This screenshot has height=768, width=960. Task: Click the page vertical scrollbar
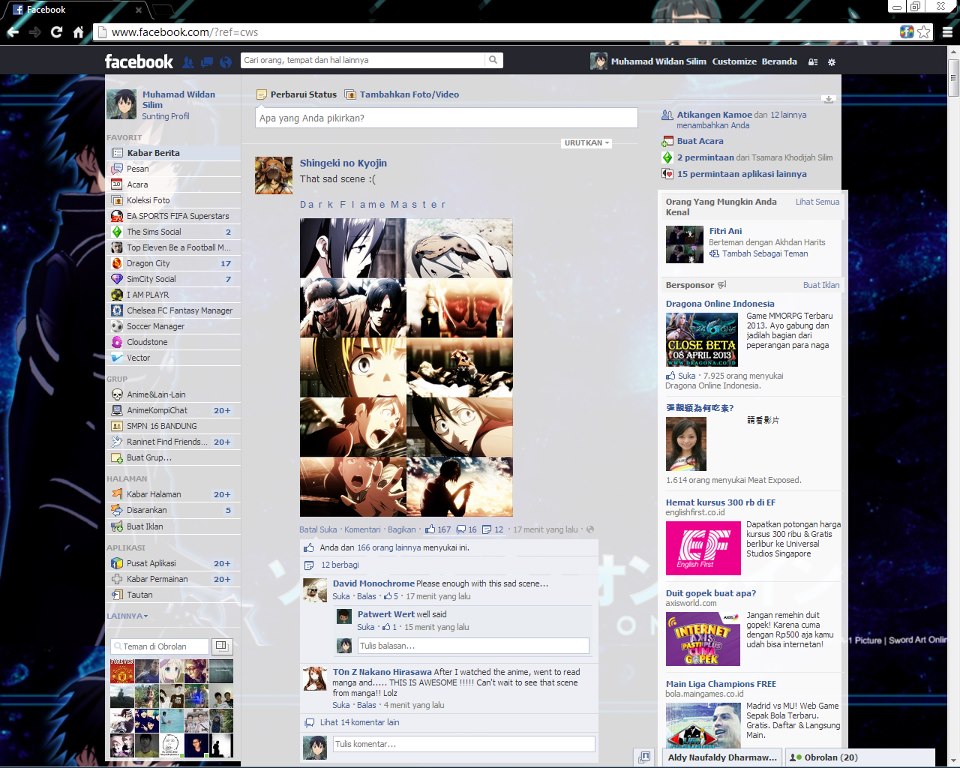[x=954, y=78]
